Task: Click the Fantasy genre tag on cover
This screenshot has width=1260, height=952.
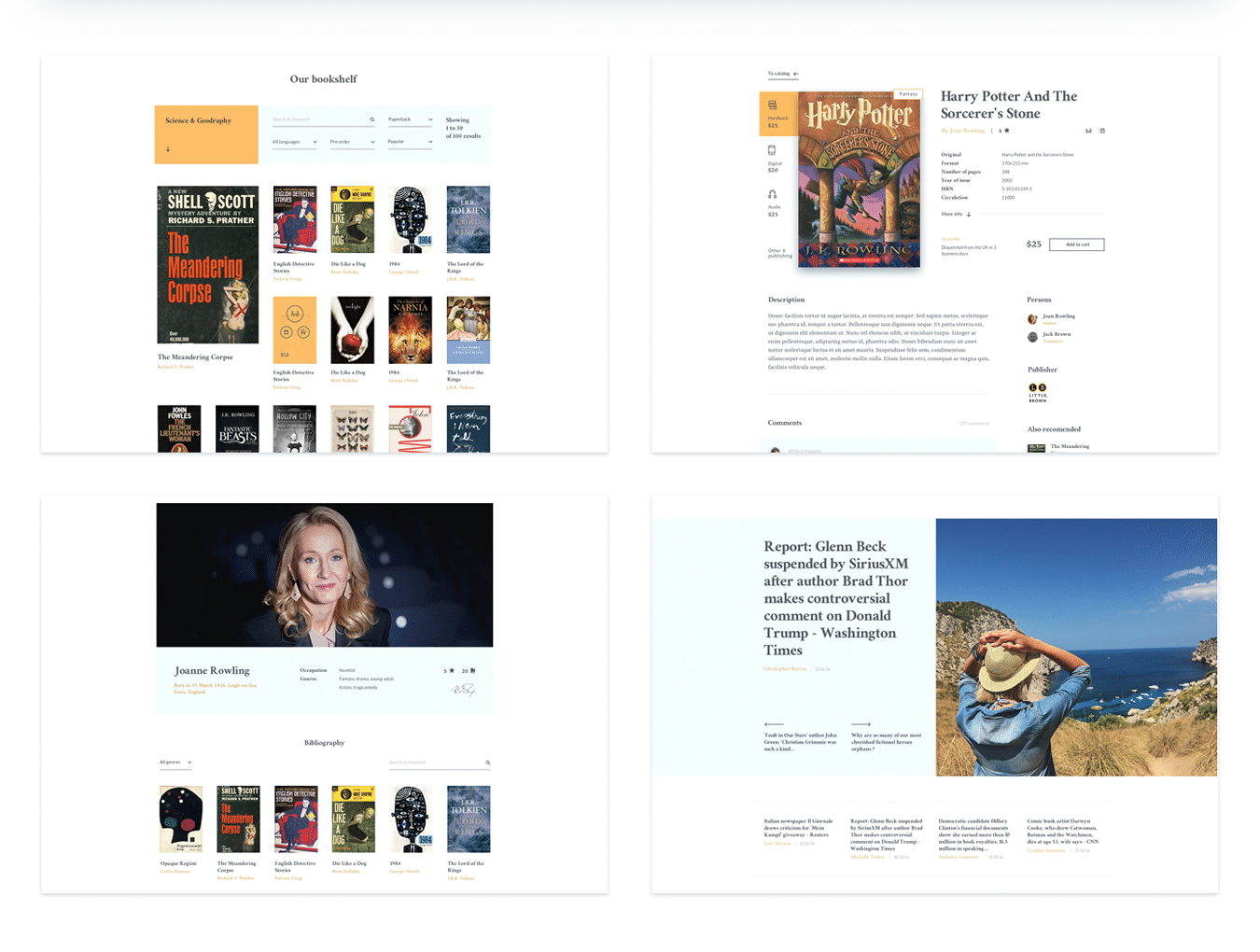Action: coord(908,94)
